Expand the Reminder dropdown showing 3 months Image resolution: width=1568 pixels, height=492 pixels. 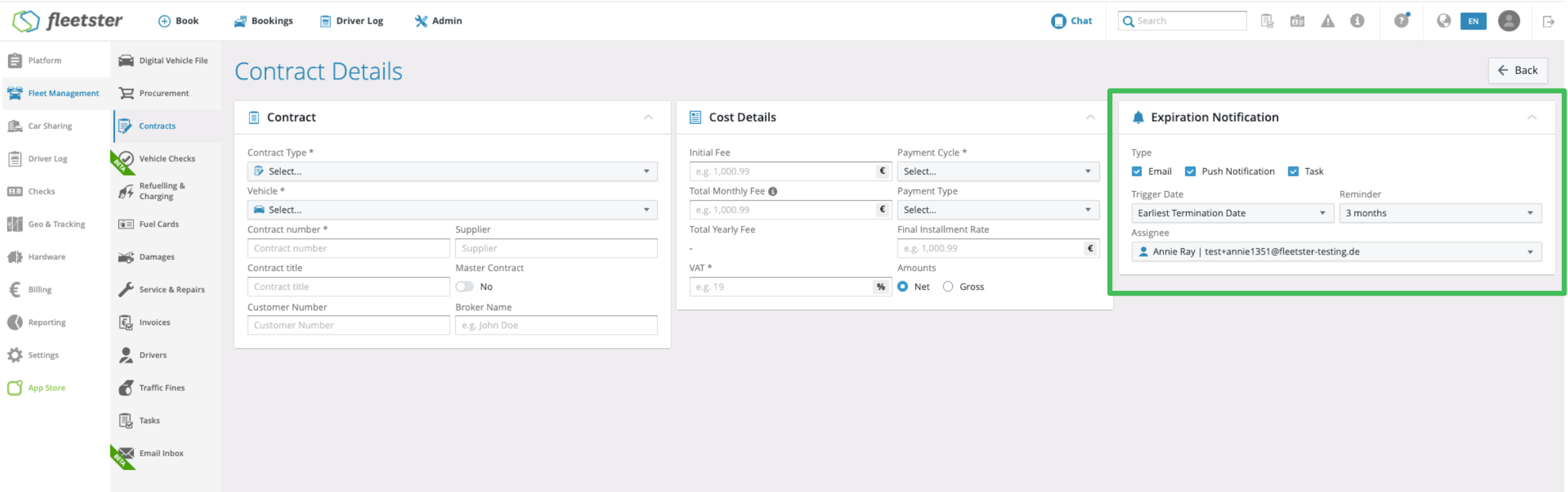point(1440,213)
